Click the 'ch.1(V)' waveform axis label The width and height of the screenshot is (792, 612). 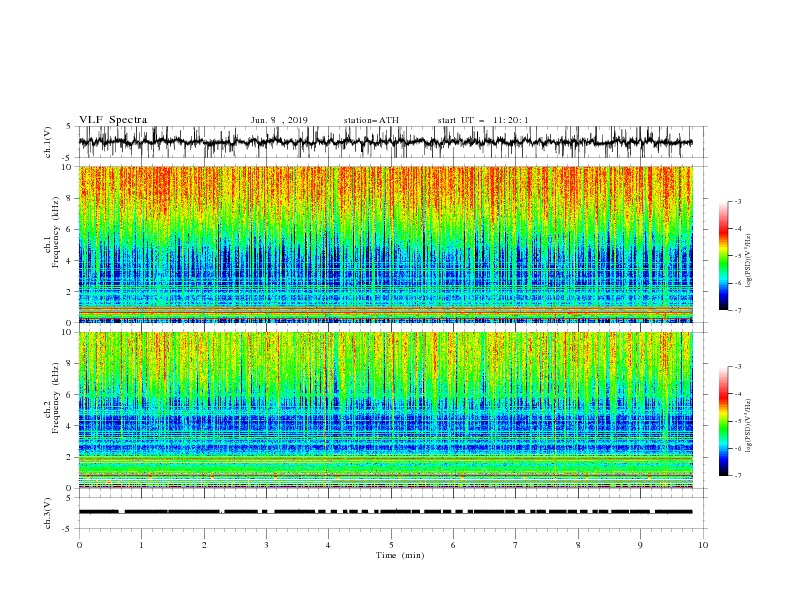[x=48, y=142]
